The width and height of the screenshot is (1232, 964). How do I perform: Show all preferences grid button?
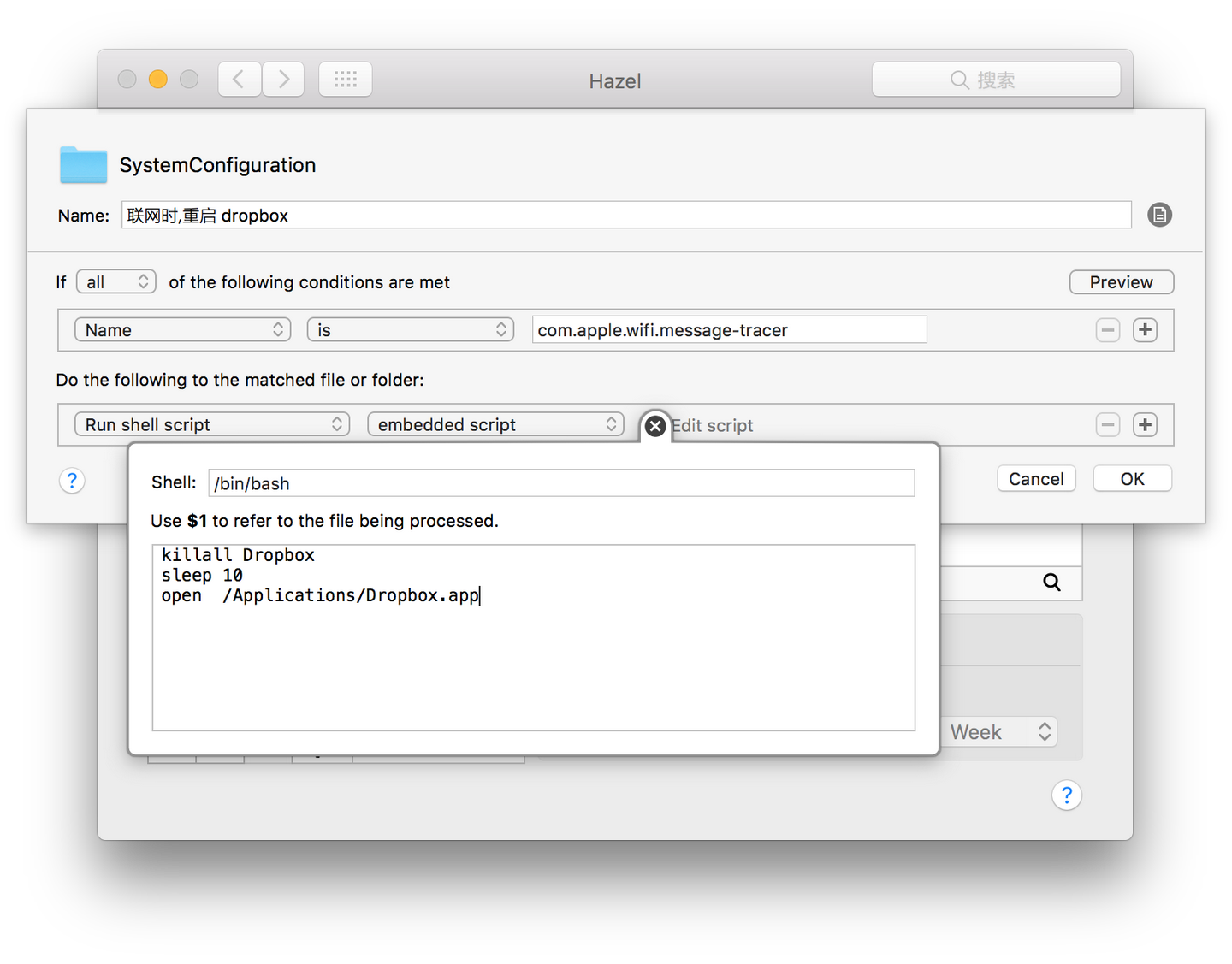(346, 80)
